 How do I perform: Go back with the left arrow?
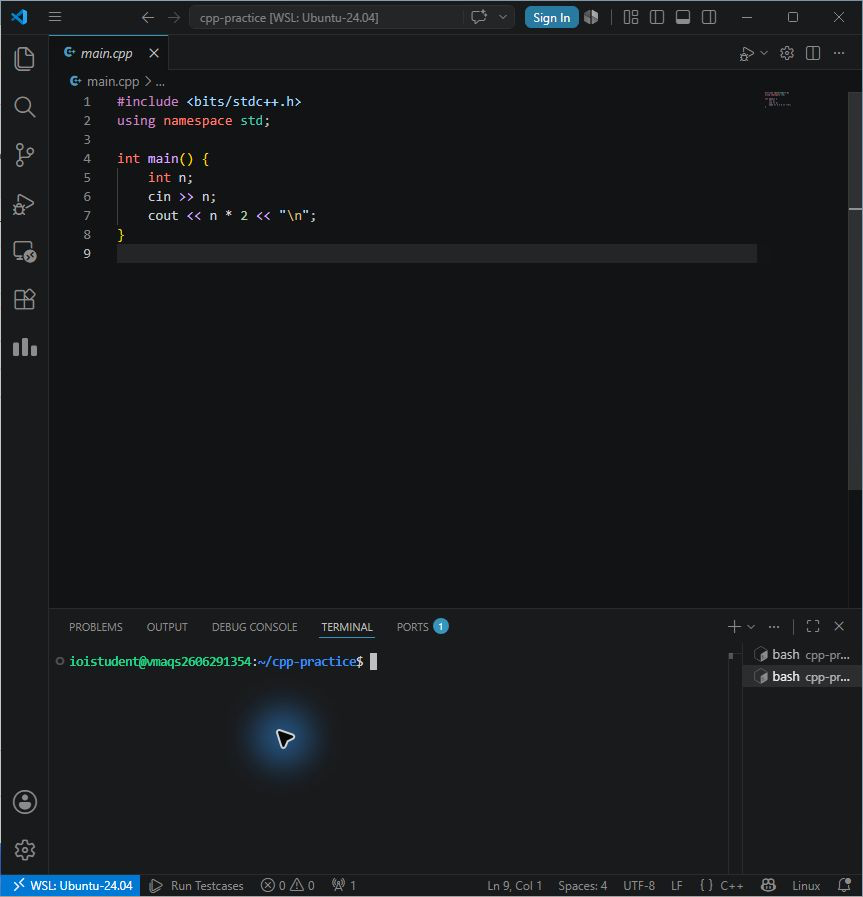pos(148,18)
